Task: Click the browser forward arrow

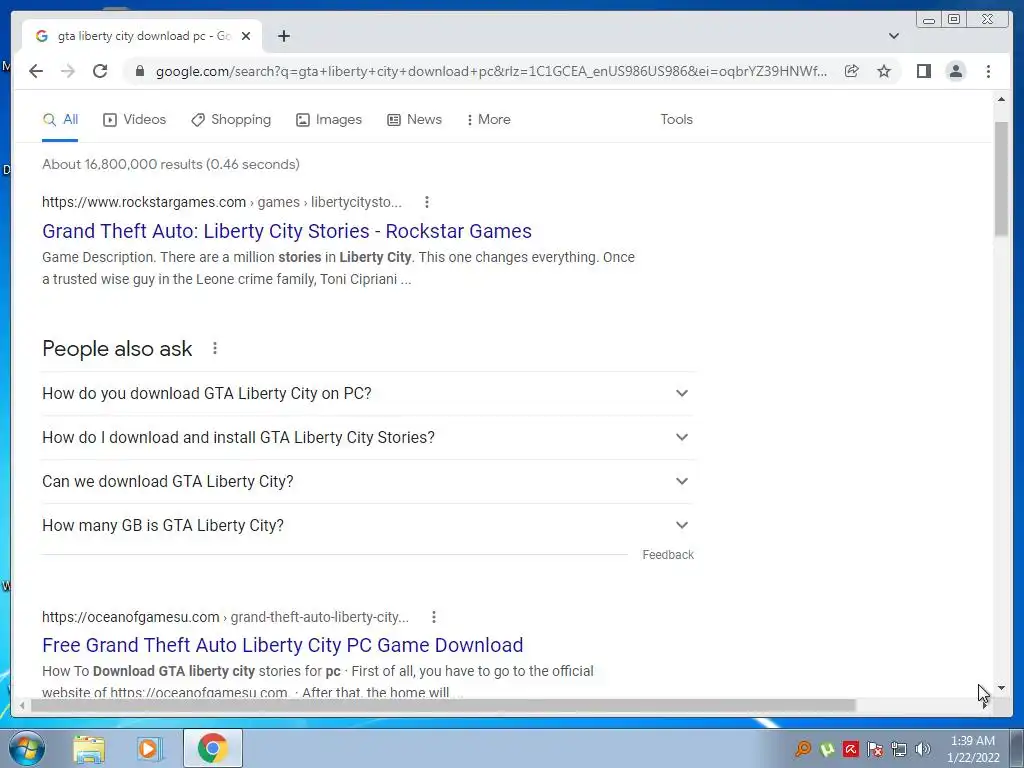Action: 68,71
